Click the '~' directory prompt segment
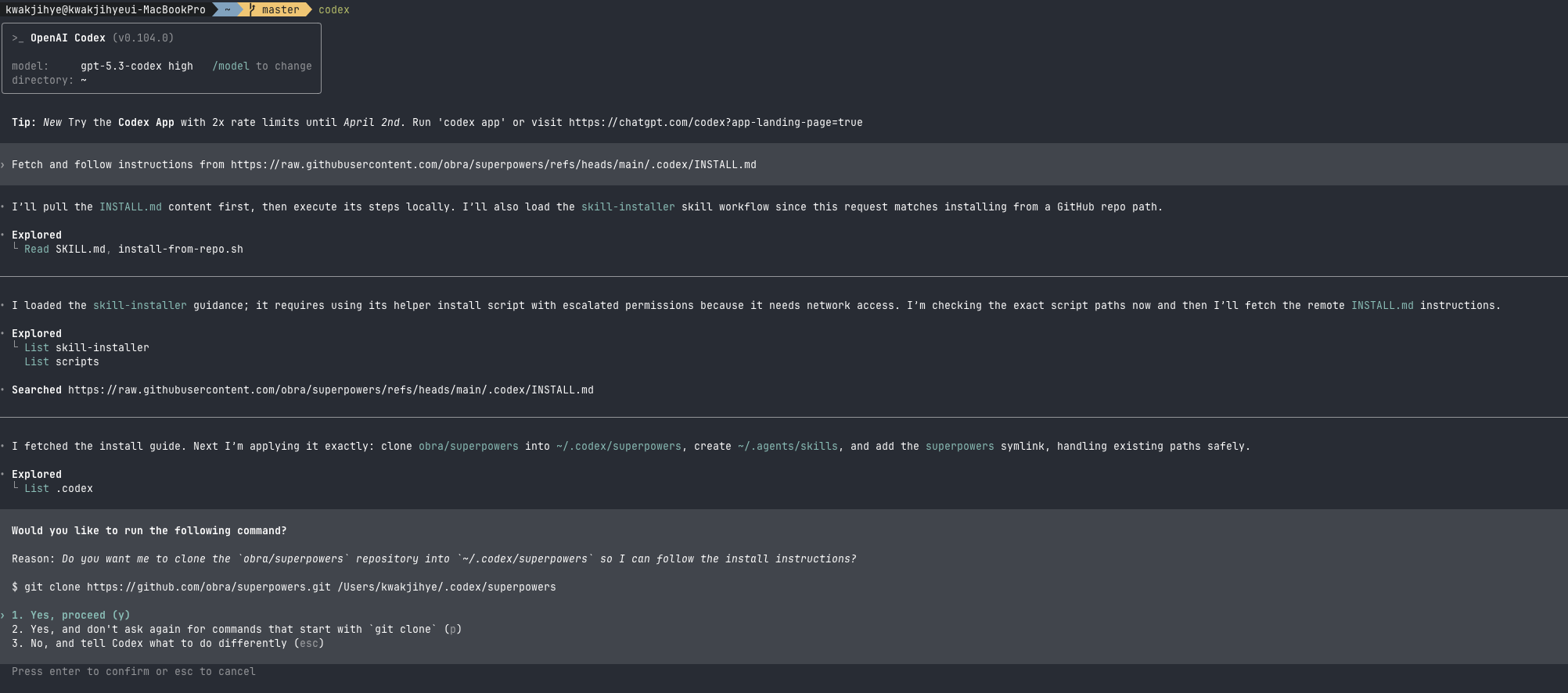1568x693 pixels. [228, 9]
